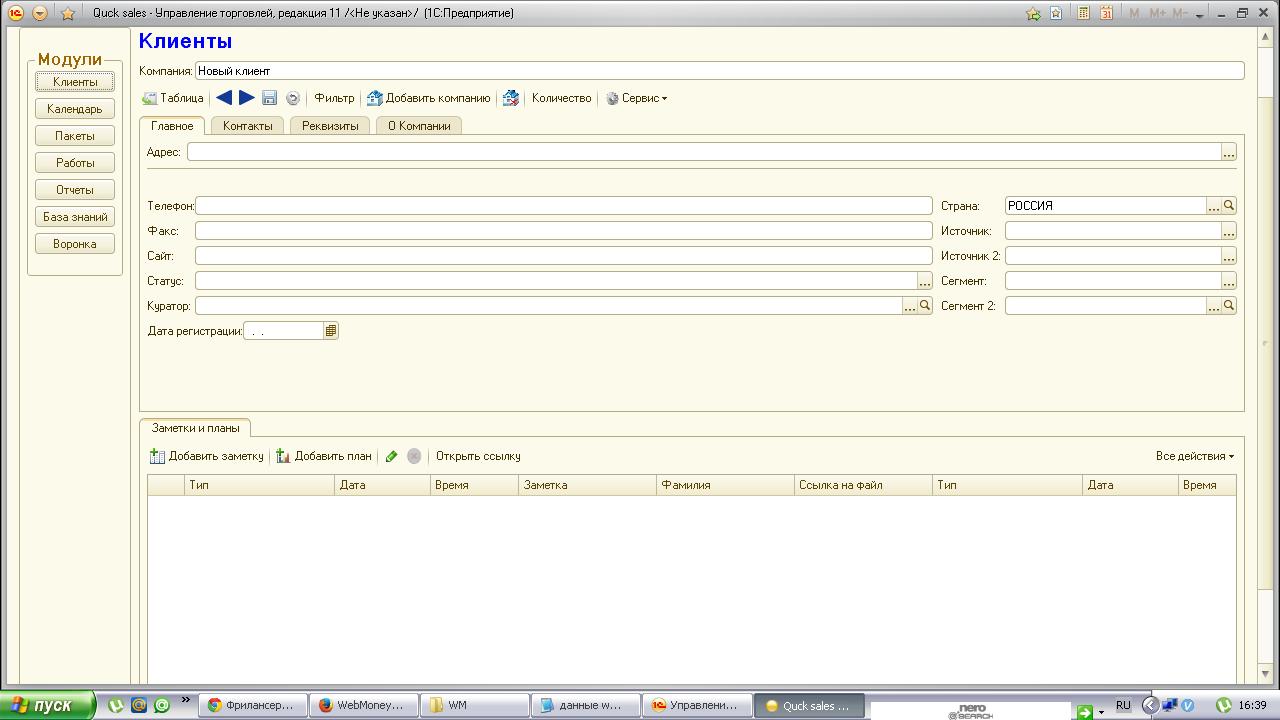Open the 1C main menu icon in title bar
The width and height of the screenshot is (1280, 720).
[16, 13]
